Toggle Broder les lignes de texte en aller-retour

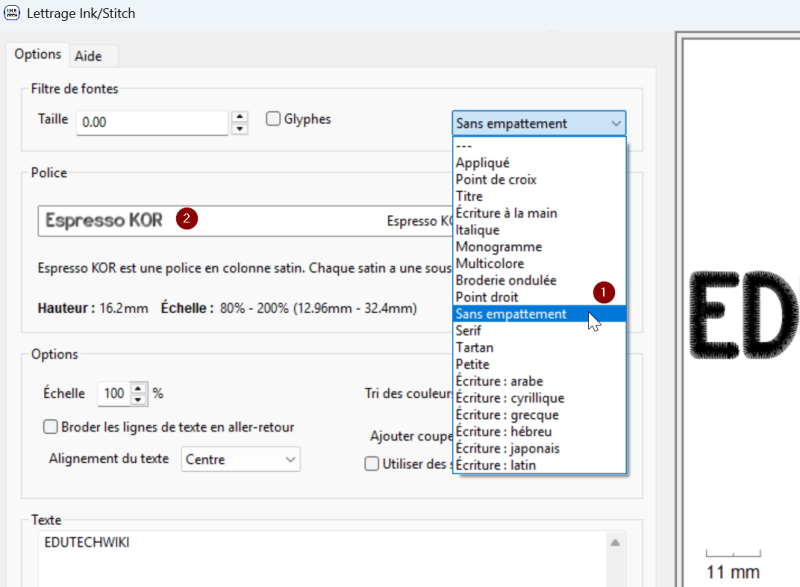pos(51,427)
